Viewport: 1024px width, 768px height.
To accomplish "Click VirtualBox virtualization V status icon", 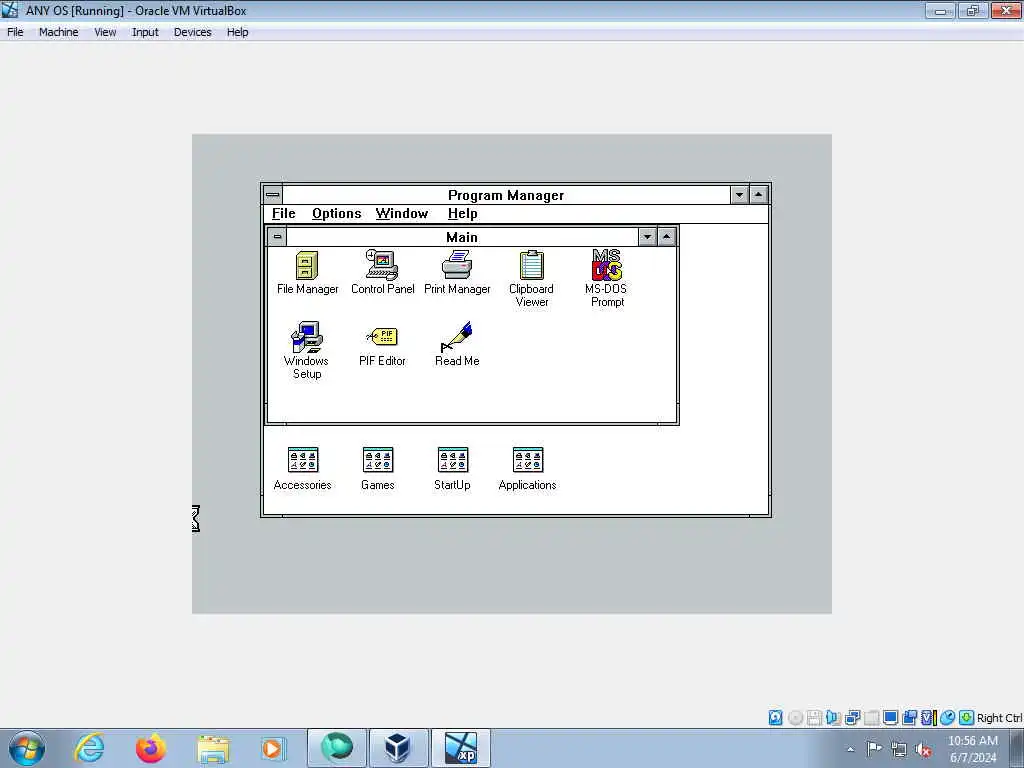I will pos(927,718).
